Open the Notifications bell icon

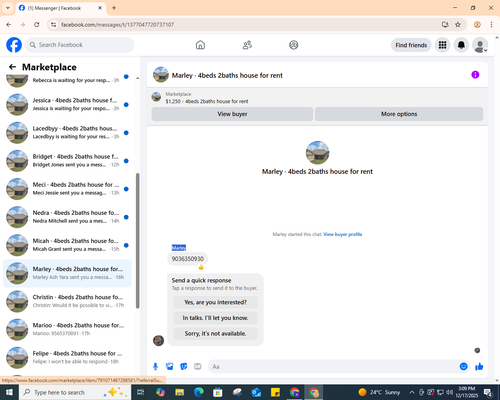[x=461, y=45]
